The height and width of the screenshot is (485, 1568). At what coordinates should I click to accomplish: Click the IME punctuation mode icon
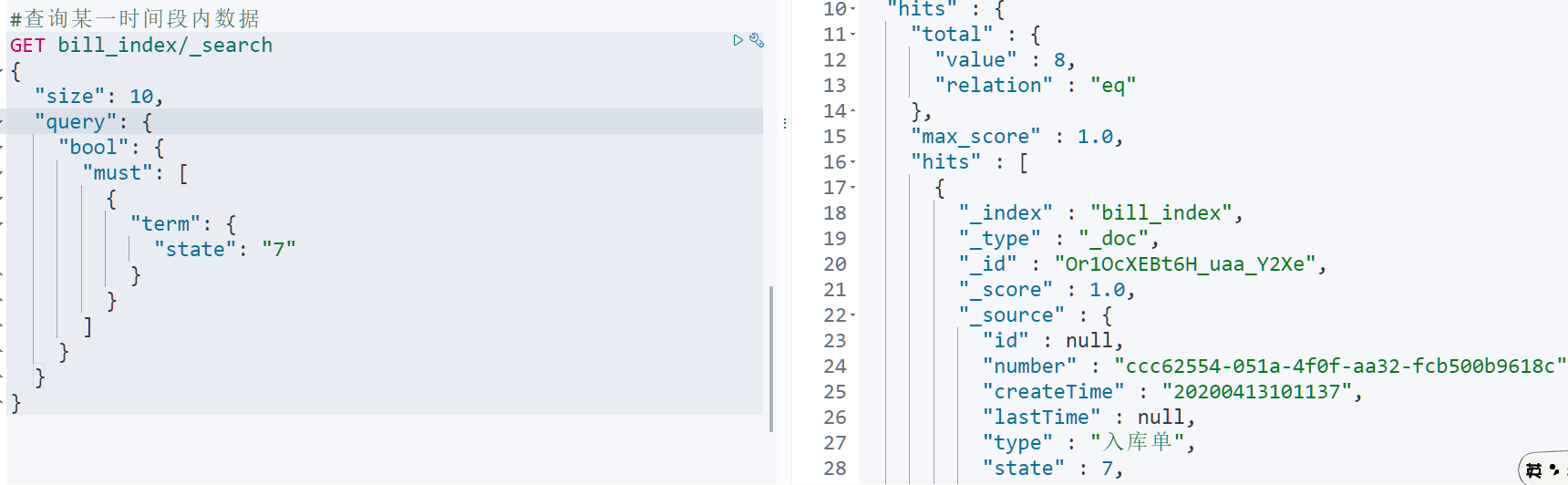1554,470
